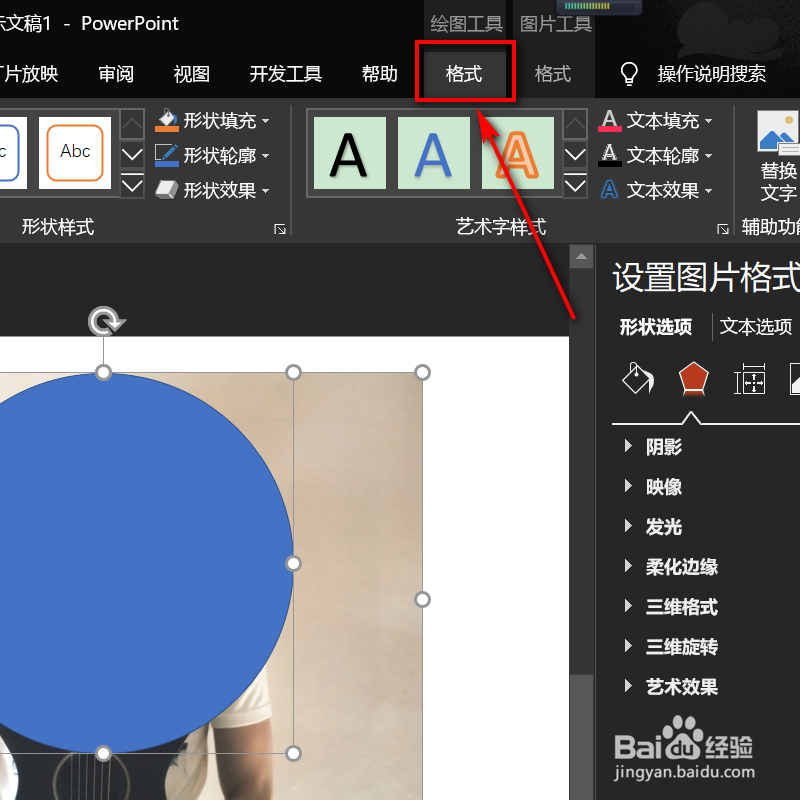The image size is (800, 800).
Task: Open the Picture Tools 格式 tab
Action: pos(553,74)
